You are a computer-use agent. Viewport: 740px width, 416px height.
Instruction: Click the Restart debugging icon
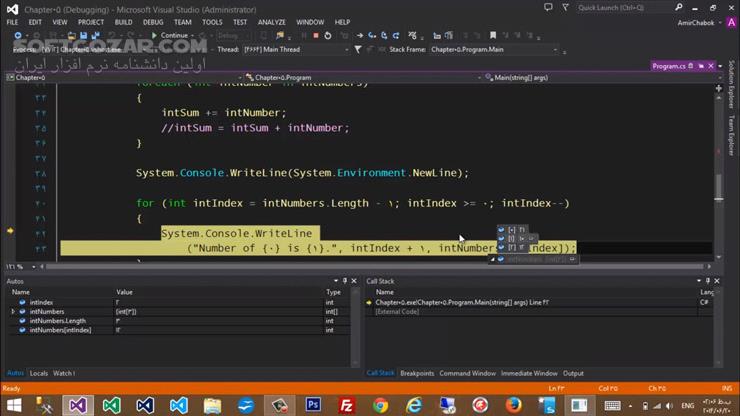pos(328,35)
